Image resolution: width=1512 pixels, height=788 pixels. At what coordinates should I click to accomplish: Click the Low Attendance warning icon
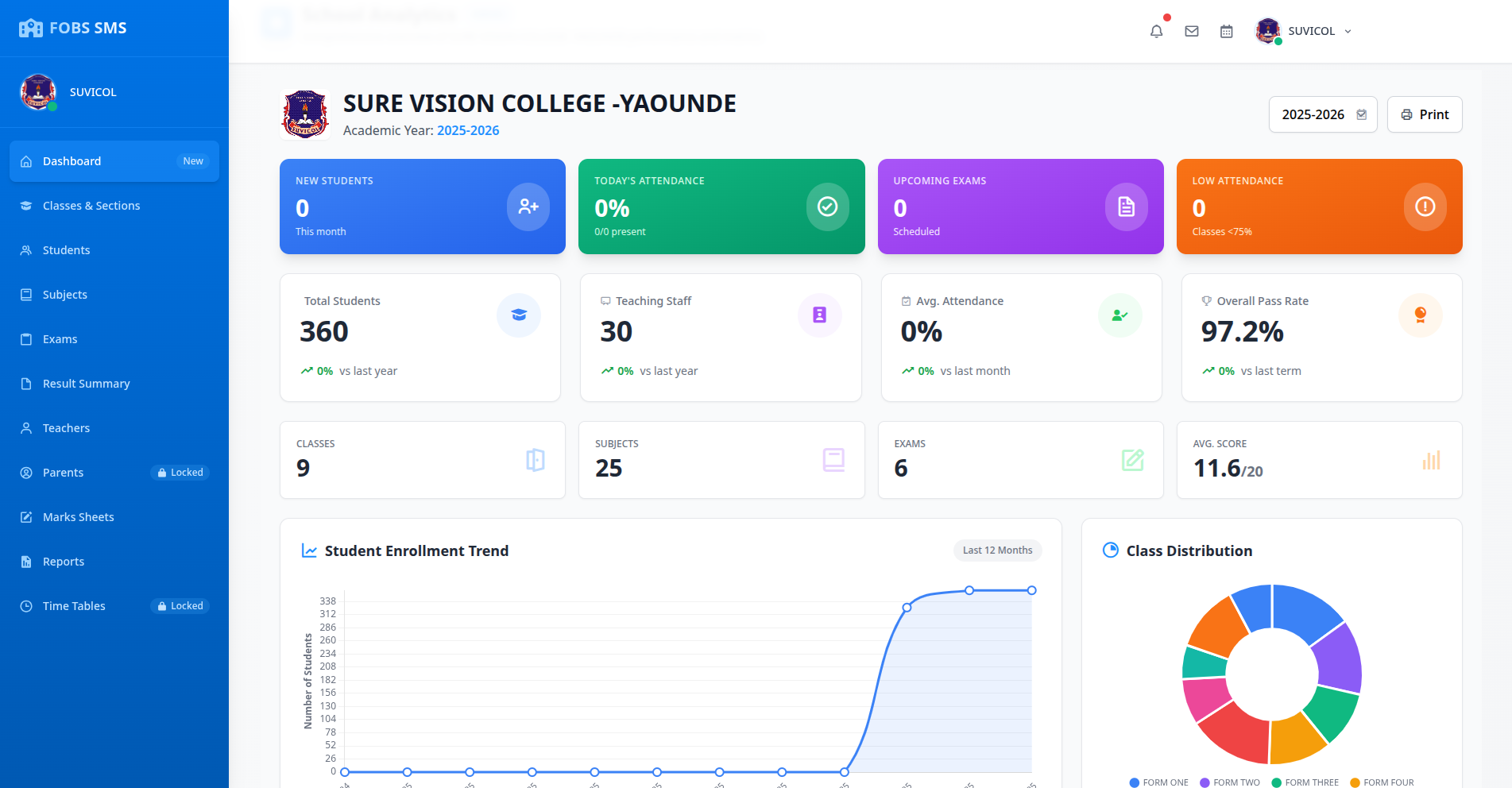click(1425, 207)
